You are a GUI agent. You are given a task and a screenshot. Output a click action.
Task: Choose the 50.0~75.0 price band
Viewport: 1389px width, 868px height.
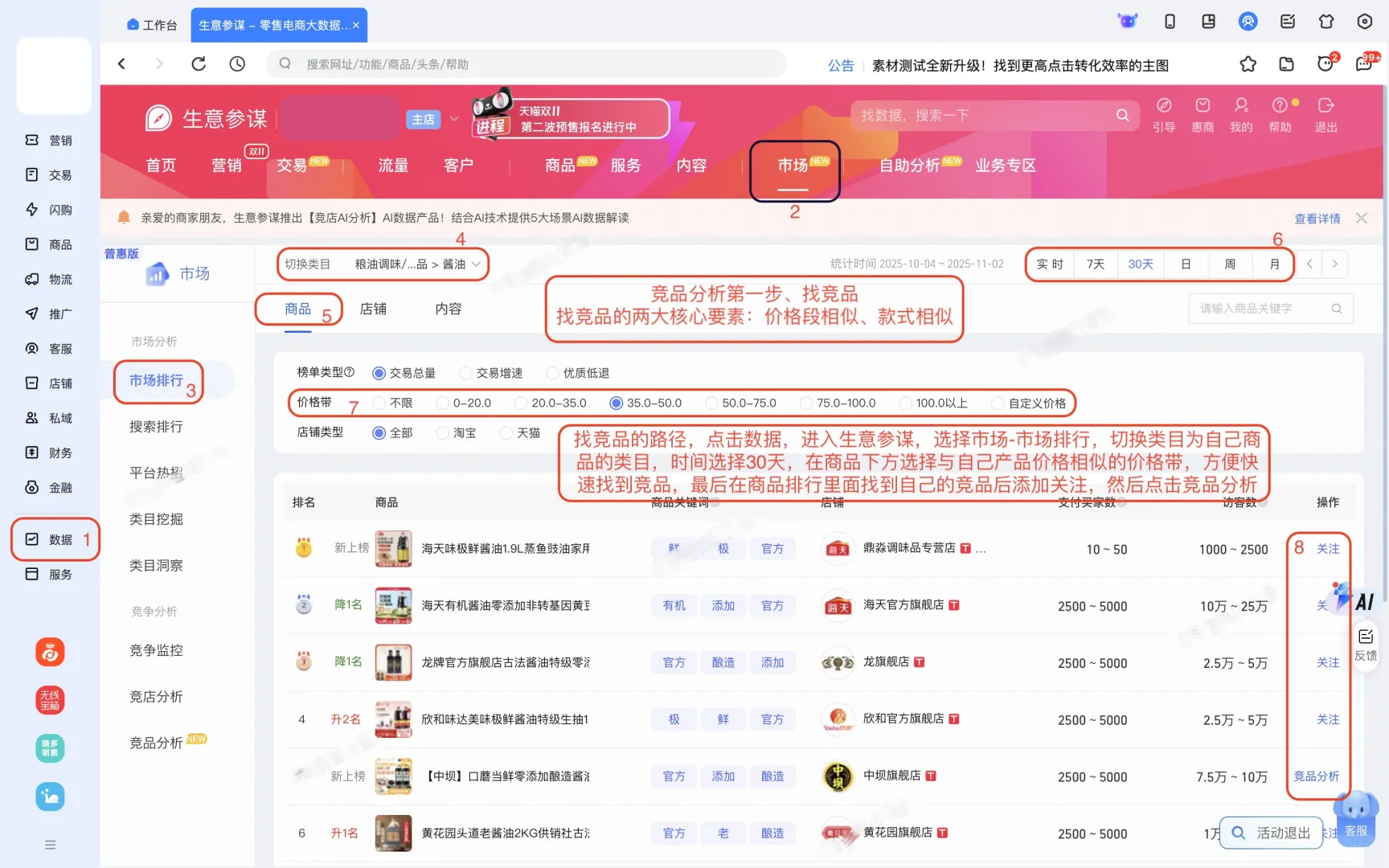coord(741,403)
